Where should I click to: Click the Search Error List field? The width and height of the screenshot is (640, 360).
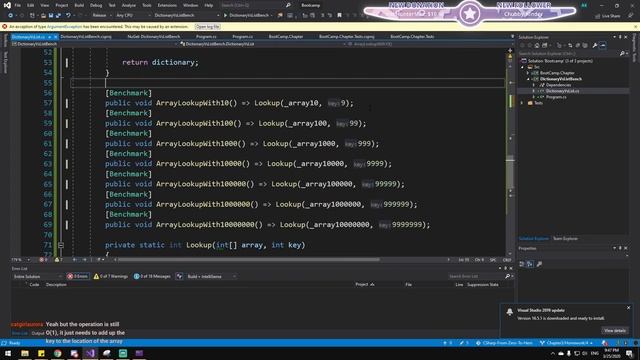[476, 276]
